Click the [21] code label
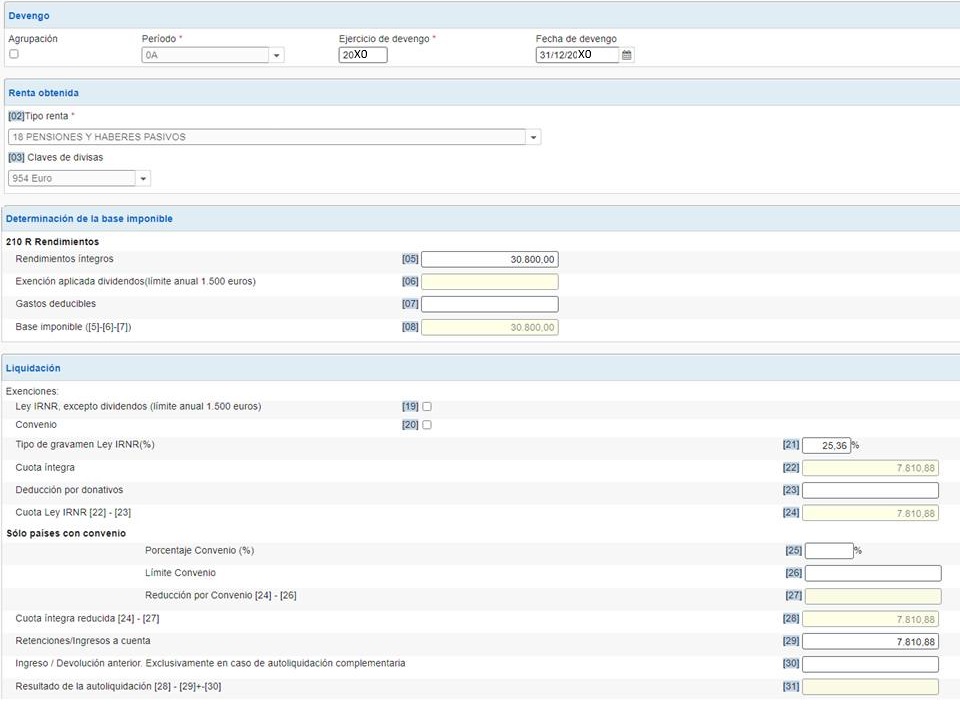The width and height of the screenshot is (960, 707). click(791, 445)
